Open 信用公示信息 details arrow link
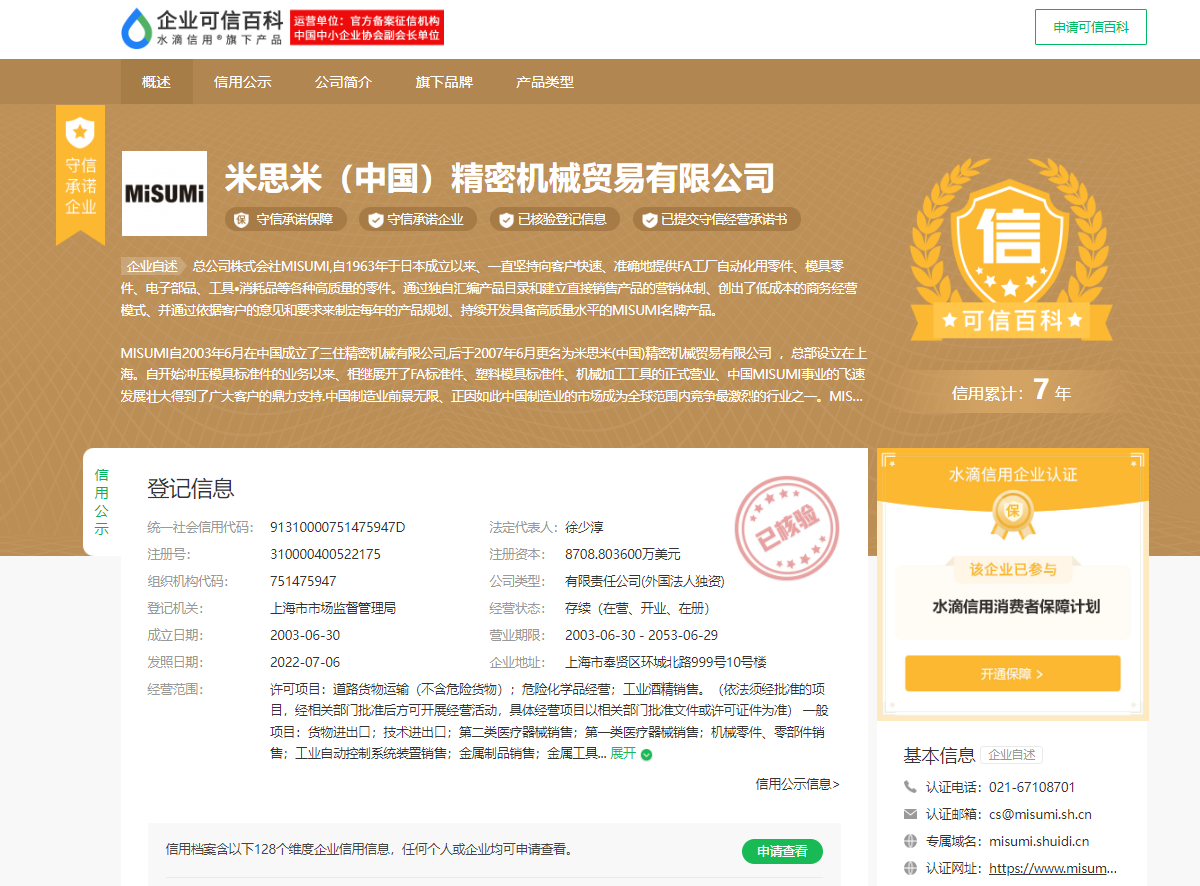The image size is (1200, 886). pos(797,784)
